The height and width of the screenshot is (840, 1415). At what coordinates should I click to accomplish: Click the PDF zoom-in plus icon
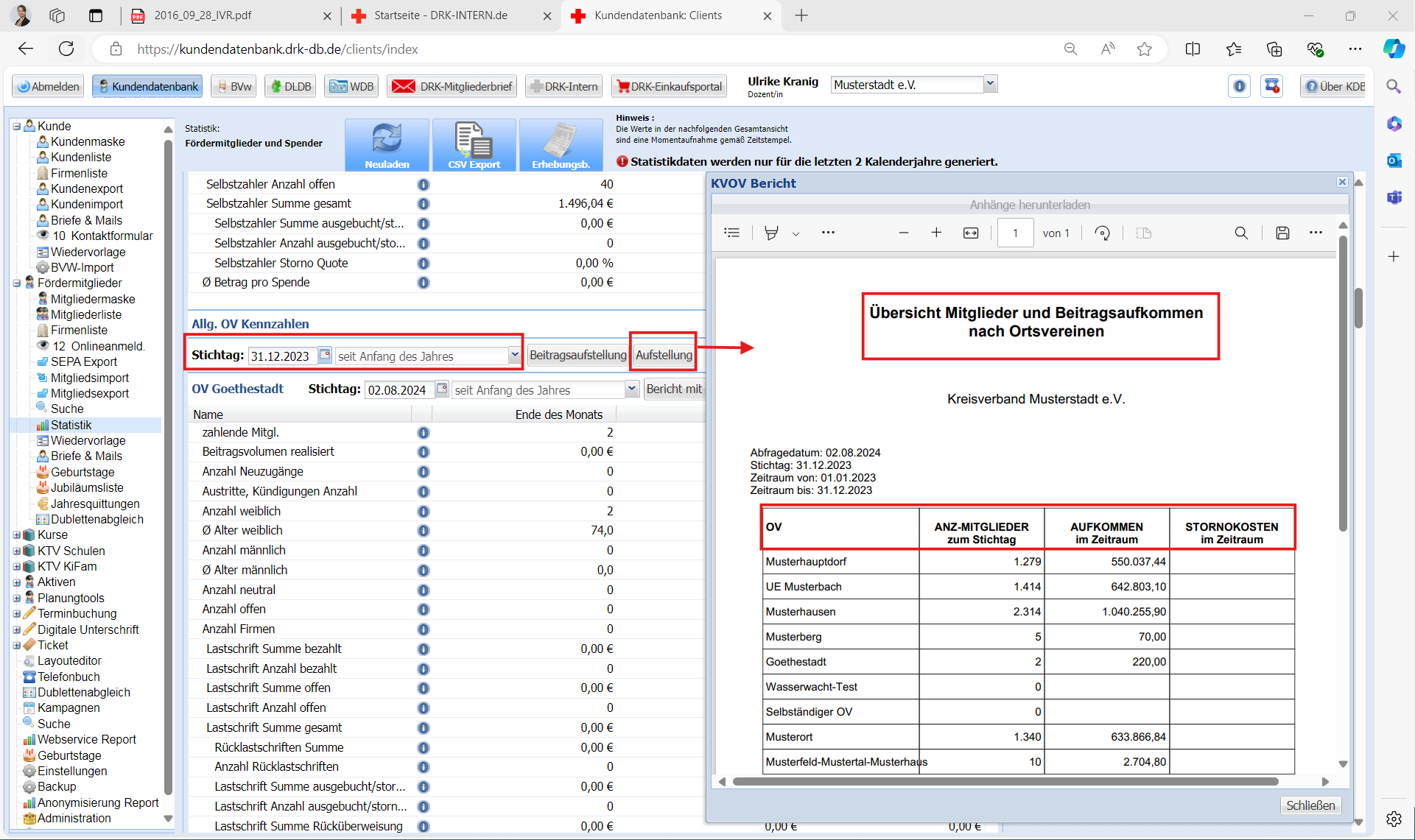click(936, 233)
